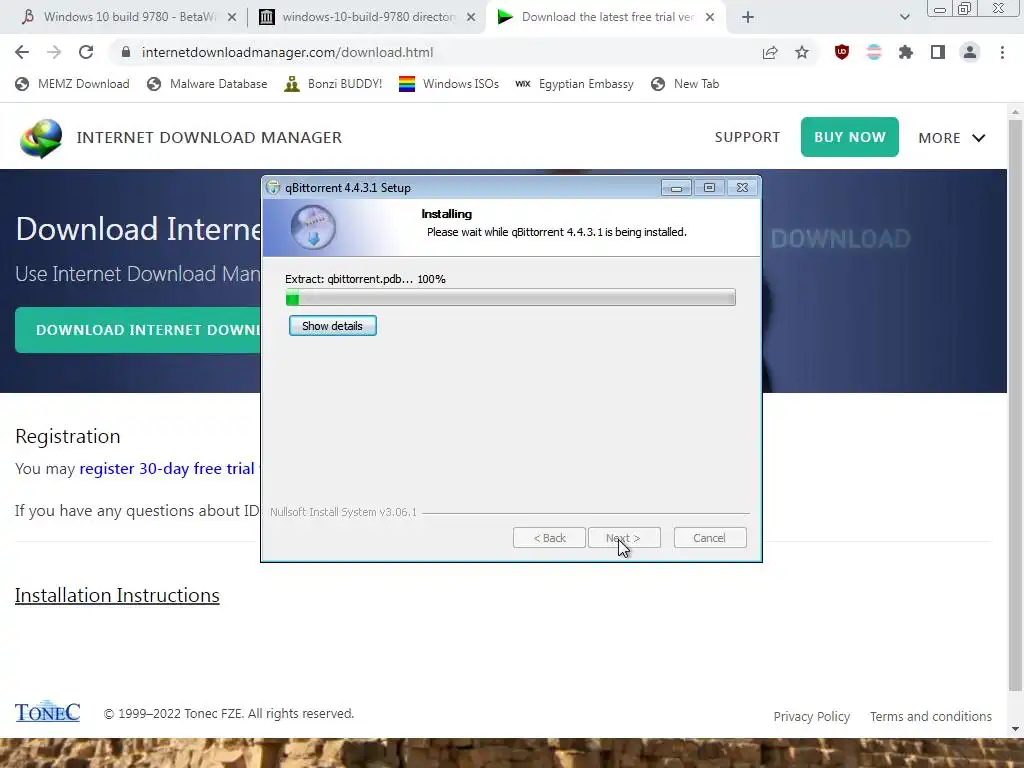
Task: Maximize the qBittorrent Setup window
Action: pyautogui.click(x=709, y=188)
